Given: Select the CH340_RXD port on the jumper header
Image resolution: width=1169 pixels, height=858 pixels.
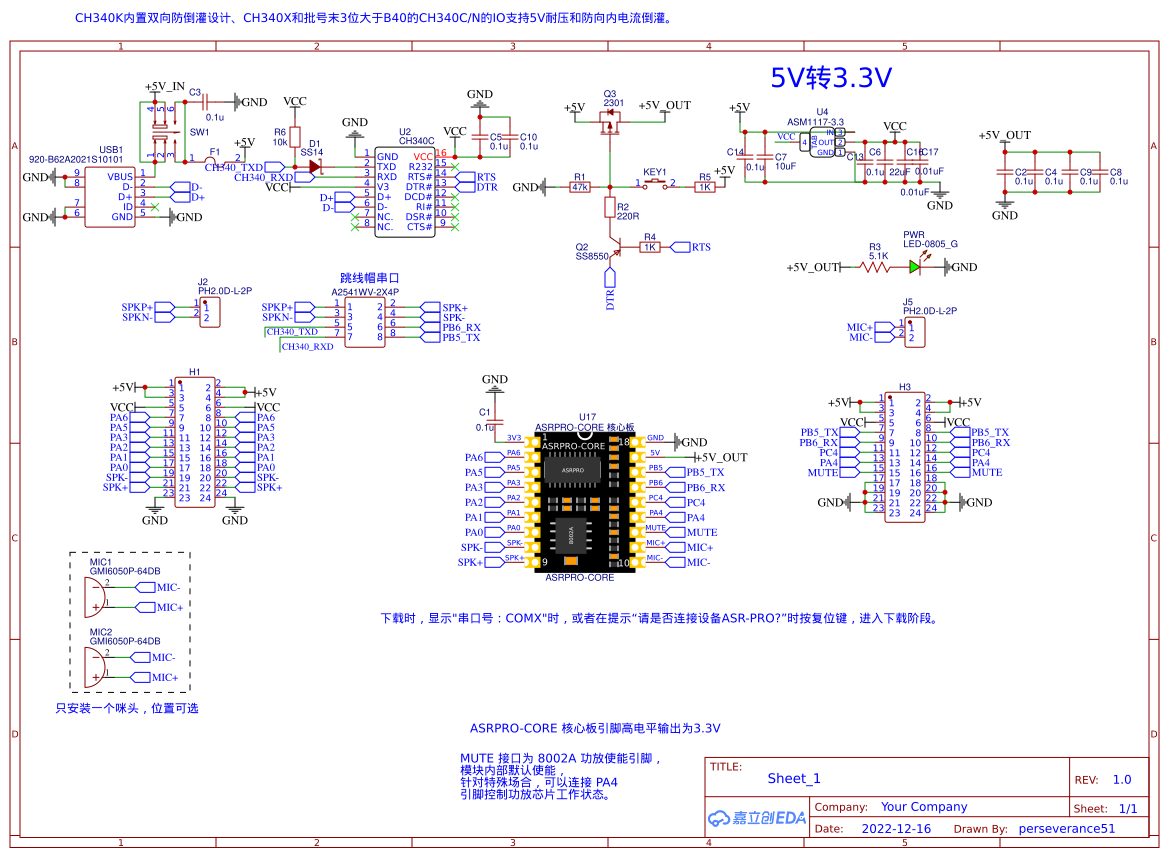Looking at the screenshot, I should click(307, 347).
